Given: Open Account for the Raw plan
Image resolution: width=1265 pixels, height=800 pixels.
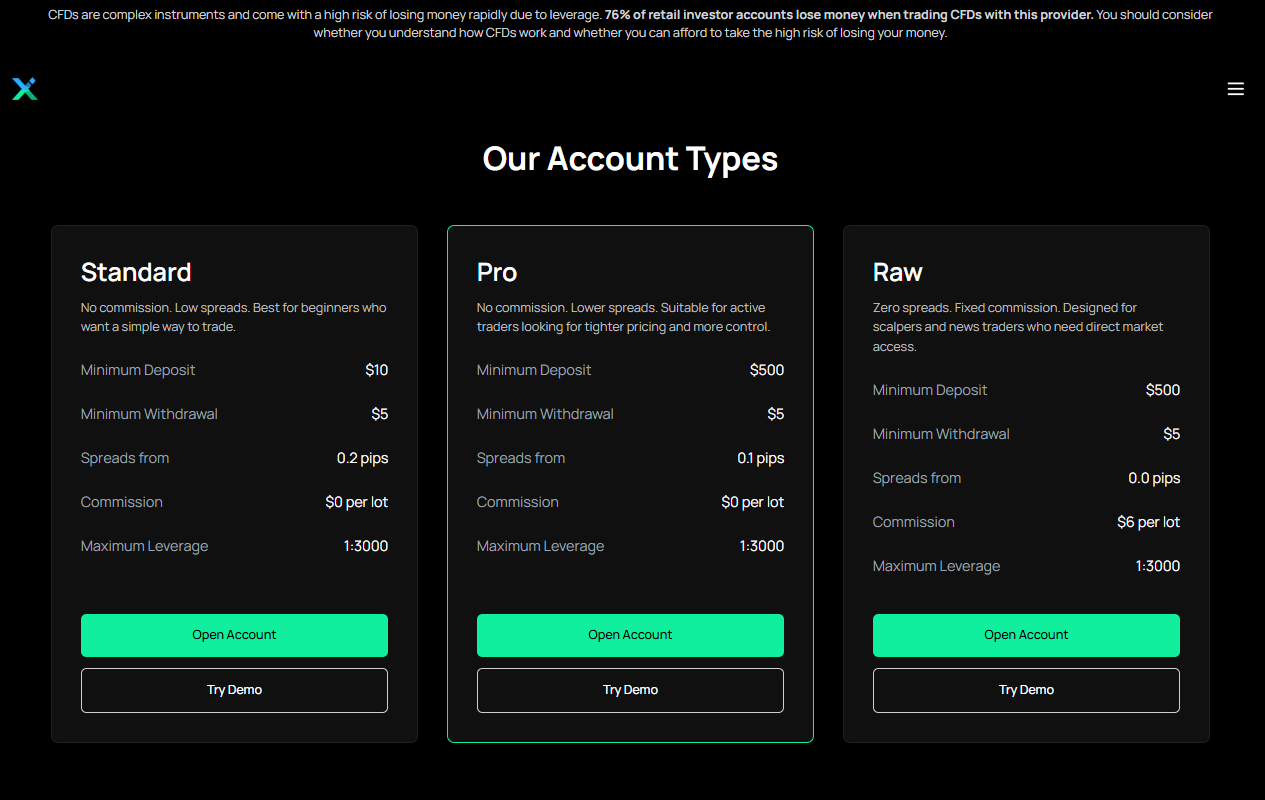Looking at the screenshot, I should click(1026, 635).
